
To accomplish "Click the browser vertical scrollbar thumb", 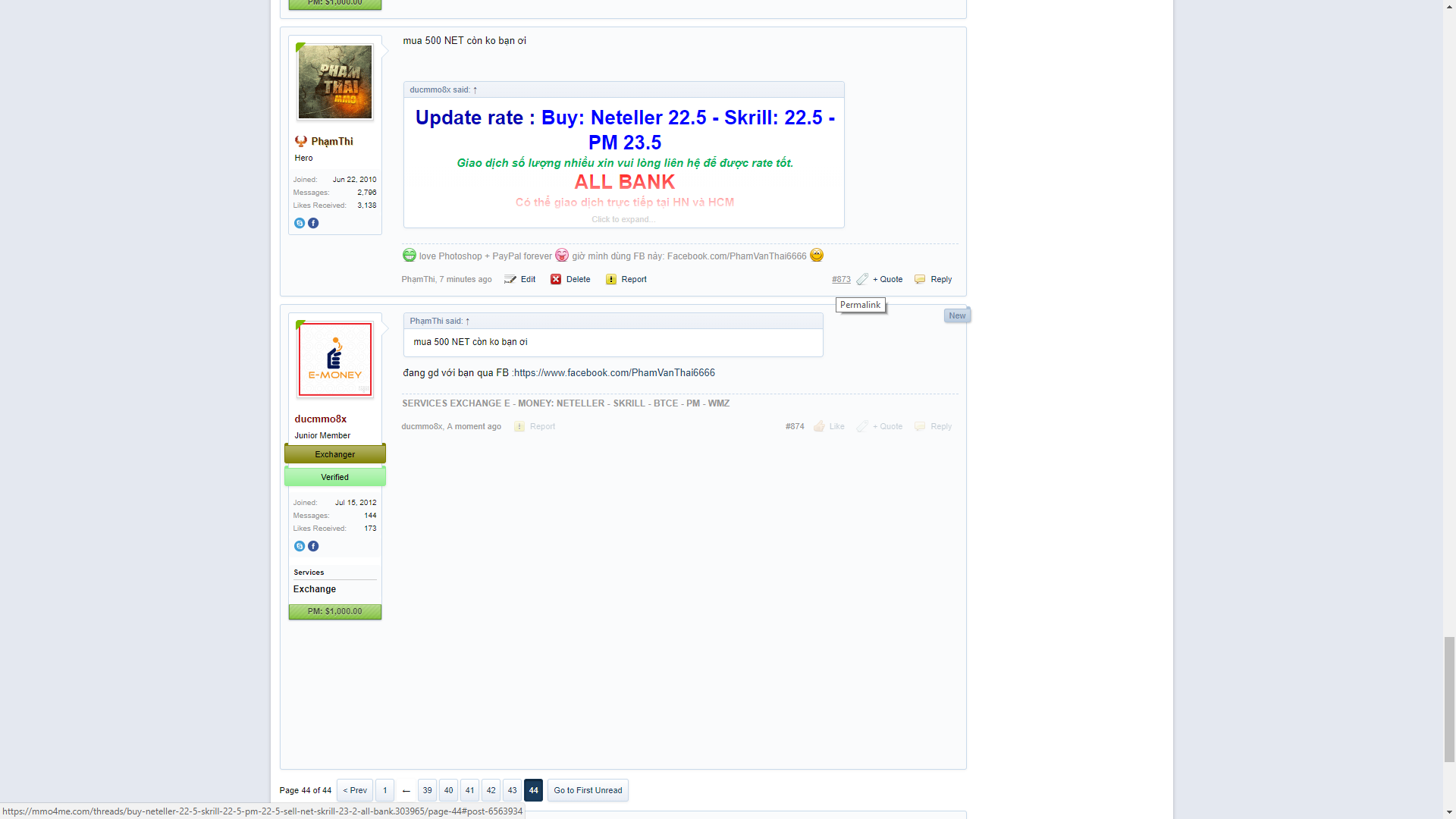I will [1449, 699].
